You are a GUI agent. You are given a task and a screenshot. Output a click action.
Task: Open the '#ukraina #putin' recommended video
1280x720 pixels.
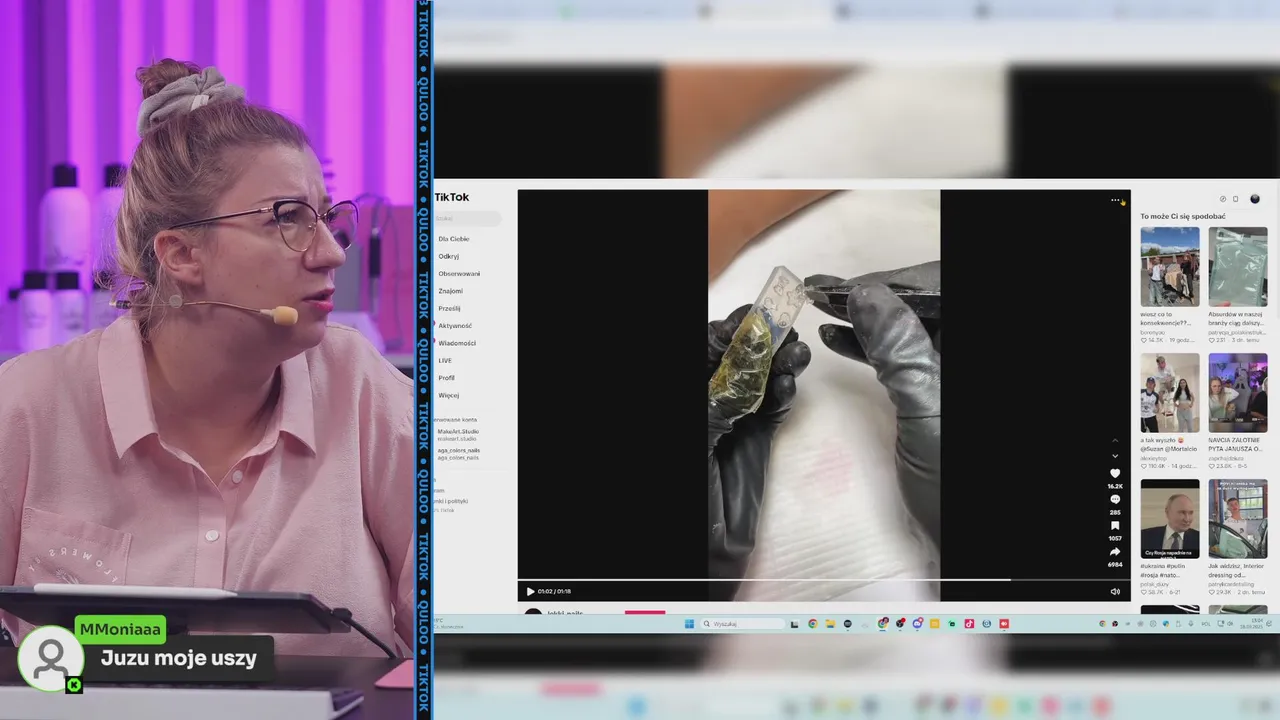point(1170,518)
